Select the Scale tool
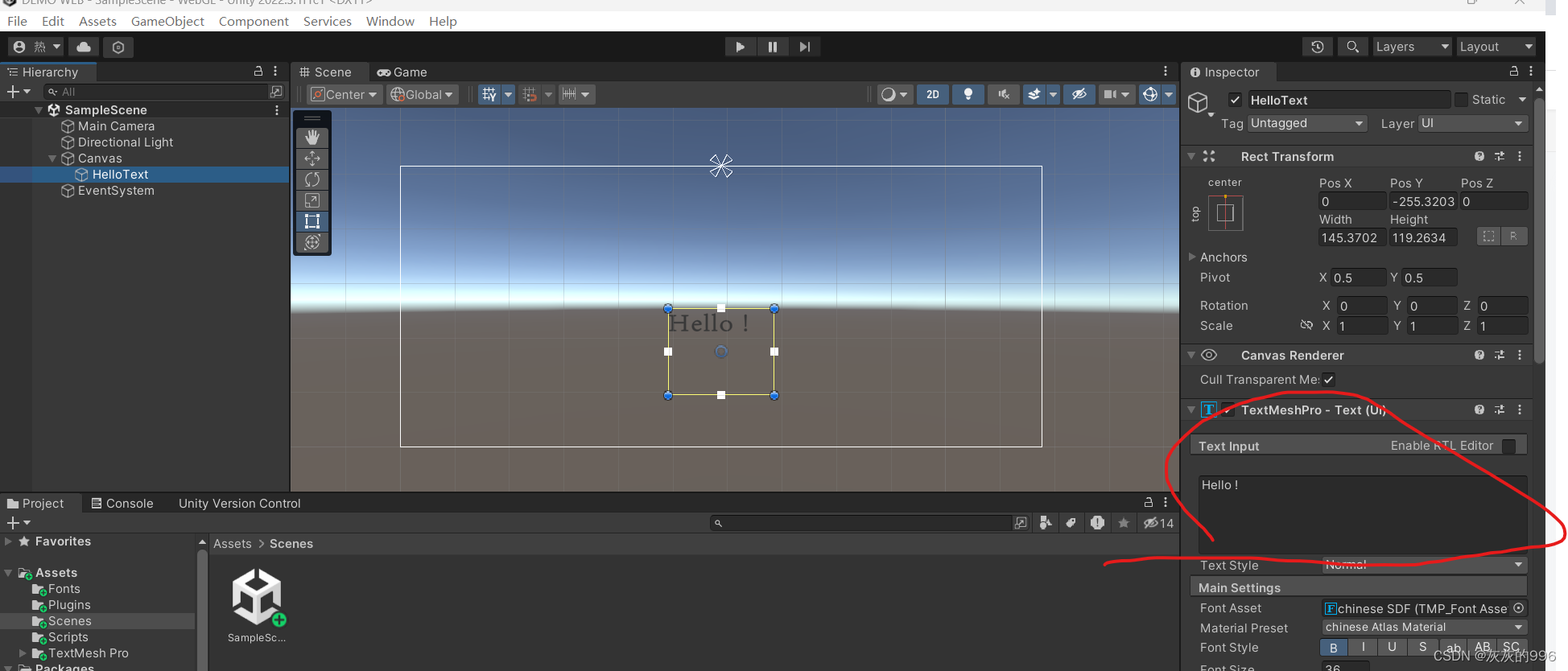Screen dimensions: 1568x671 312,200
